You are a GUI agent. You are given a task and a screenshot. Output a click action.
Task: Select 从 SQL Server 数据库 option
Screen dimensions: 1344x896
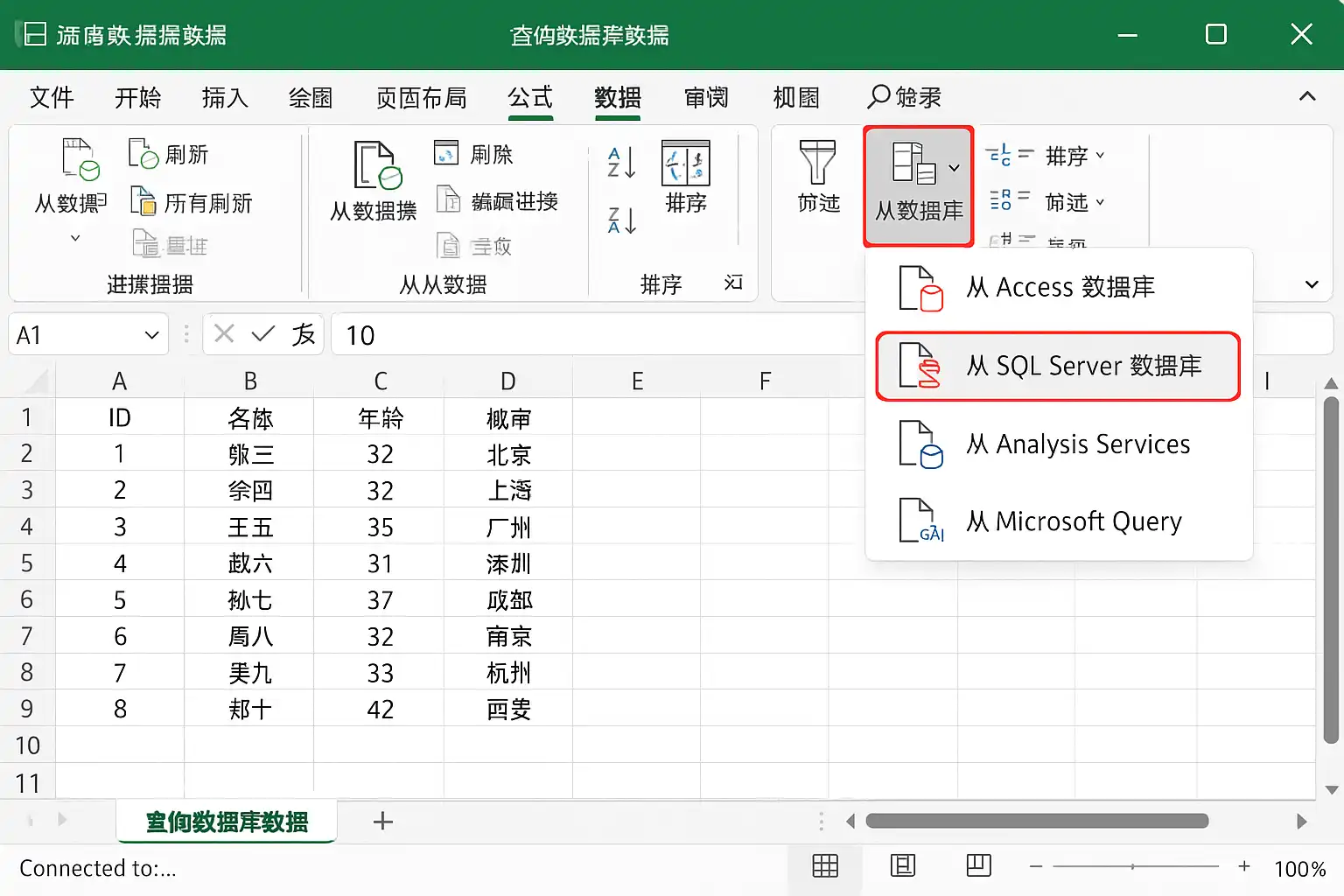[1058, 366]
